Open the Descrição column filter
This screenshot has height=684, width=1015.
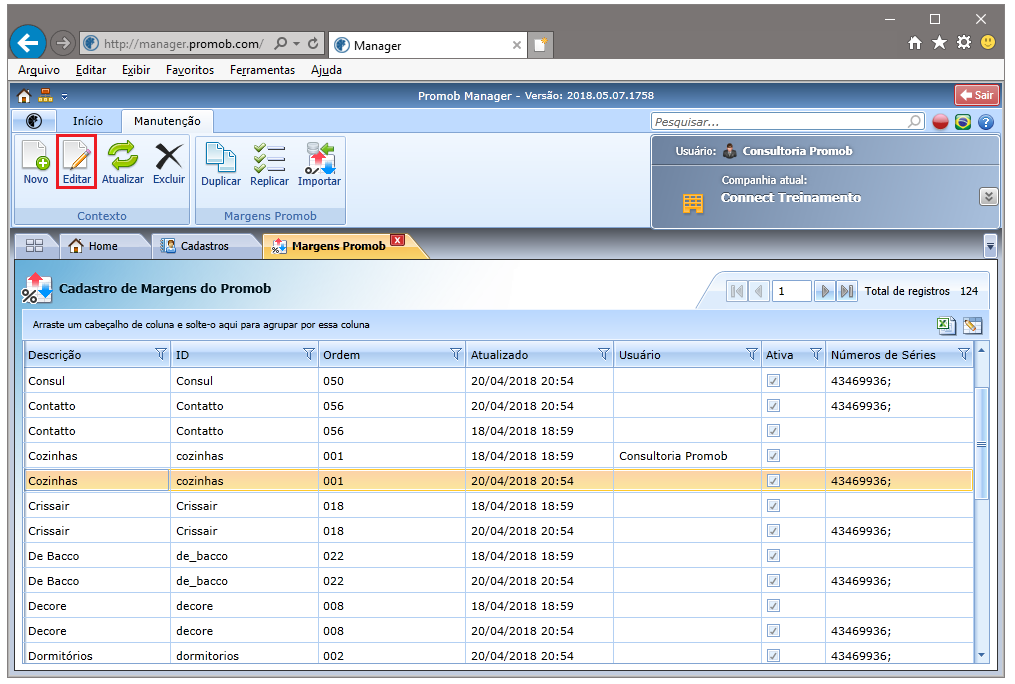(x=161, y=354)
